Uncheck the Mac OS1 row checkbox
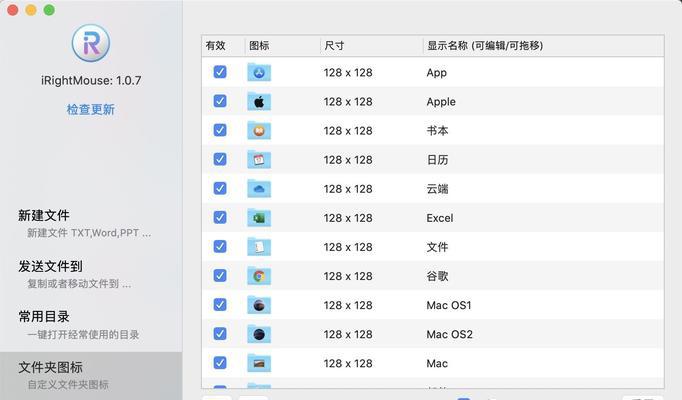This screenshot has height=400, width=682. pos(220,305)
